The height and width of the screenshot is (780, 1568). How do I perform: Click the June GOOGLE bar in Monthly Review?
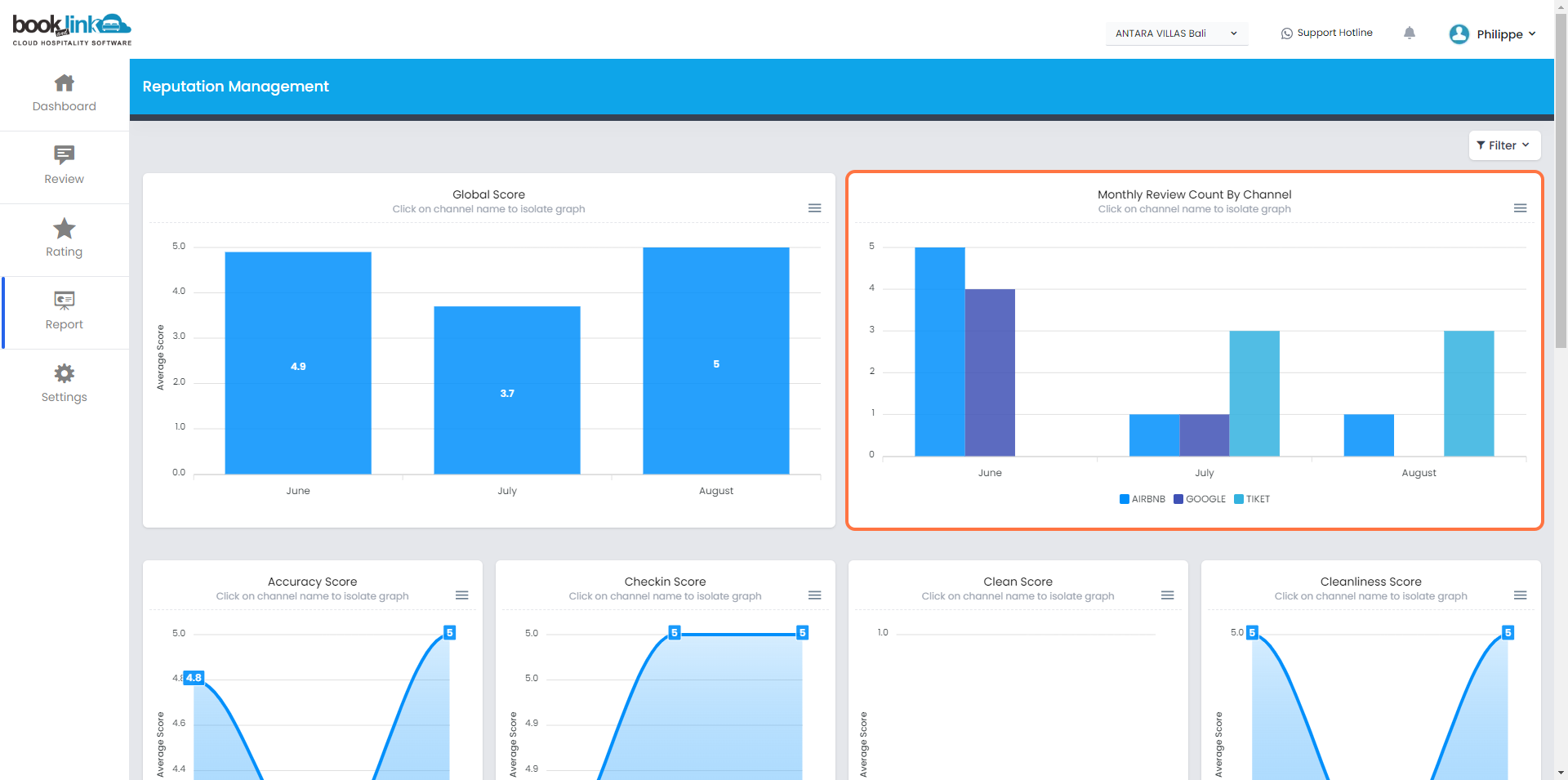[990, 372]
